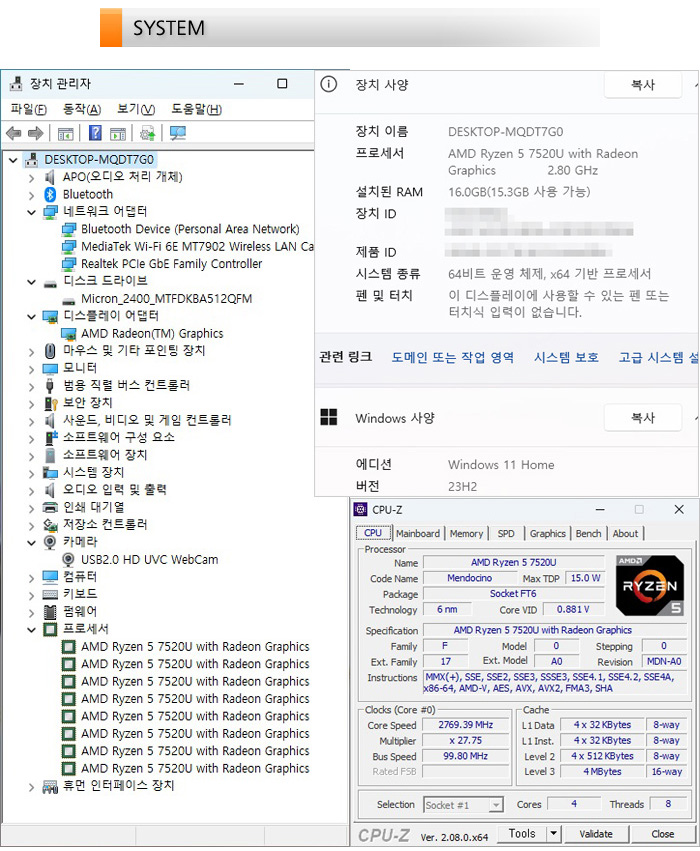Image resolution: width=700 pixels, height=851 pixels.
Task: Click the CPU-Z title bar app icon
Action: pyautogui.click(x=360, y=510)
